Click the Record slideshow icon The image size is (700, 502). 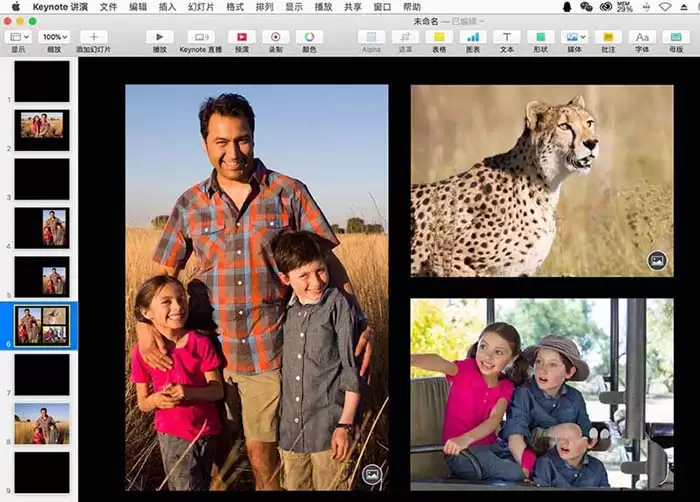pyautogui.click(x=275, y=37)
